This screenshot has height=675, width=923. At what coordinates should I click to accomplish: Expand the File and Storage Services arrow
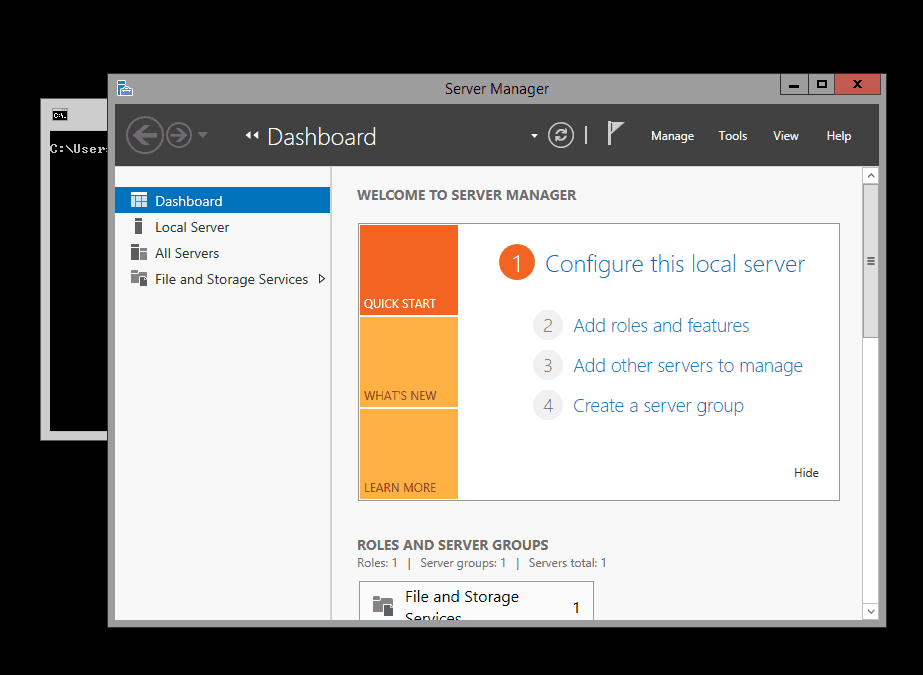pos(321,279)
